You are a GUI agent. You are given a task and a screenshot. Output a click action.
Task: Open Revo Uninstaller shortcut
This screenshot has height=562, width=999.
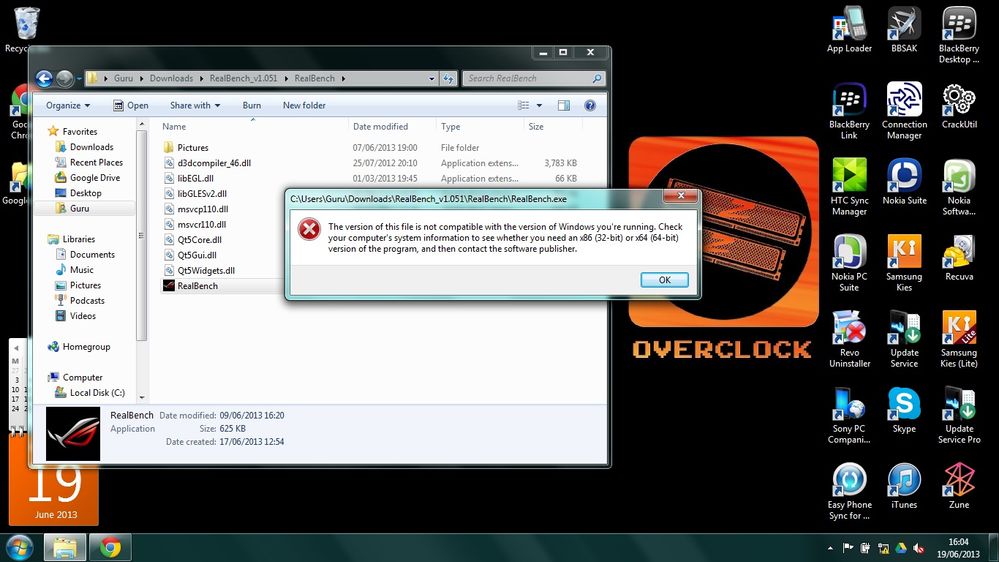(849, 338)
